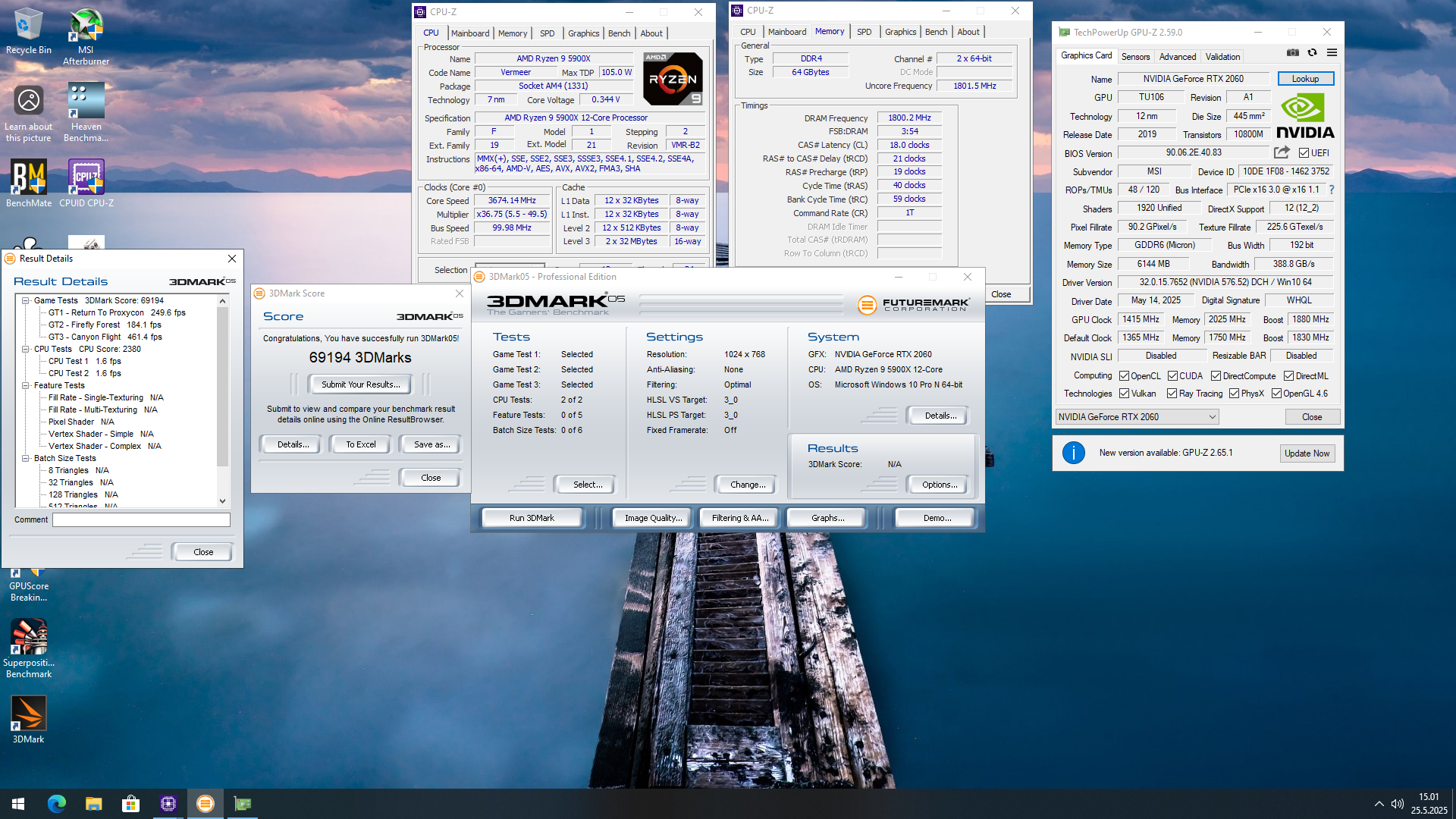Click the scroll up arrow in Result Details tree

coord(222,301)
